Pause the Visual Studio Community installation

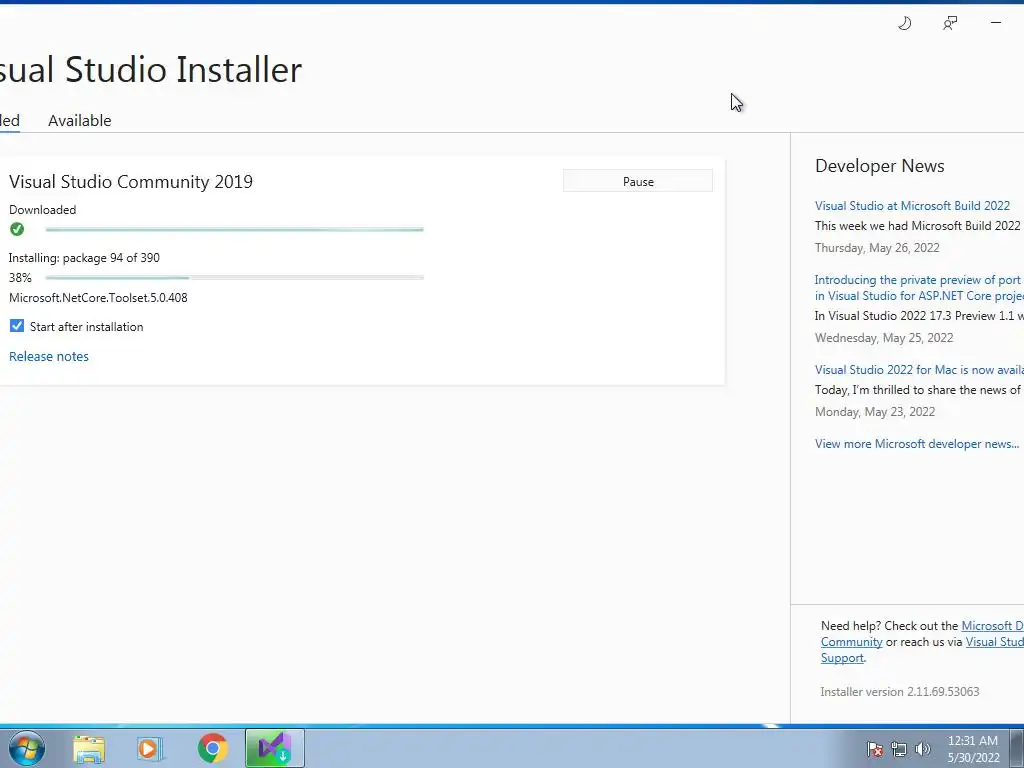click(638, 182)
